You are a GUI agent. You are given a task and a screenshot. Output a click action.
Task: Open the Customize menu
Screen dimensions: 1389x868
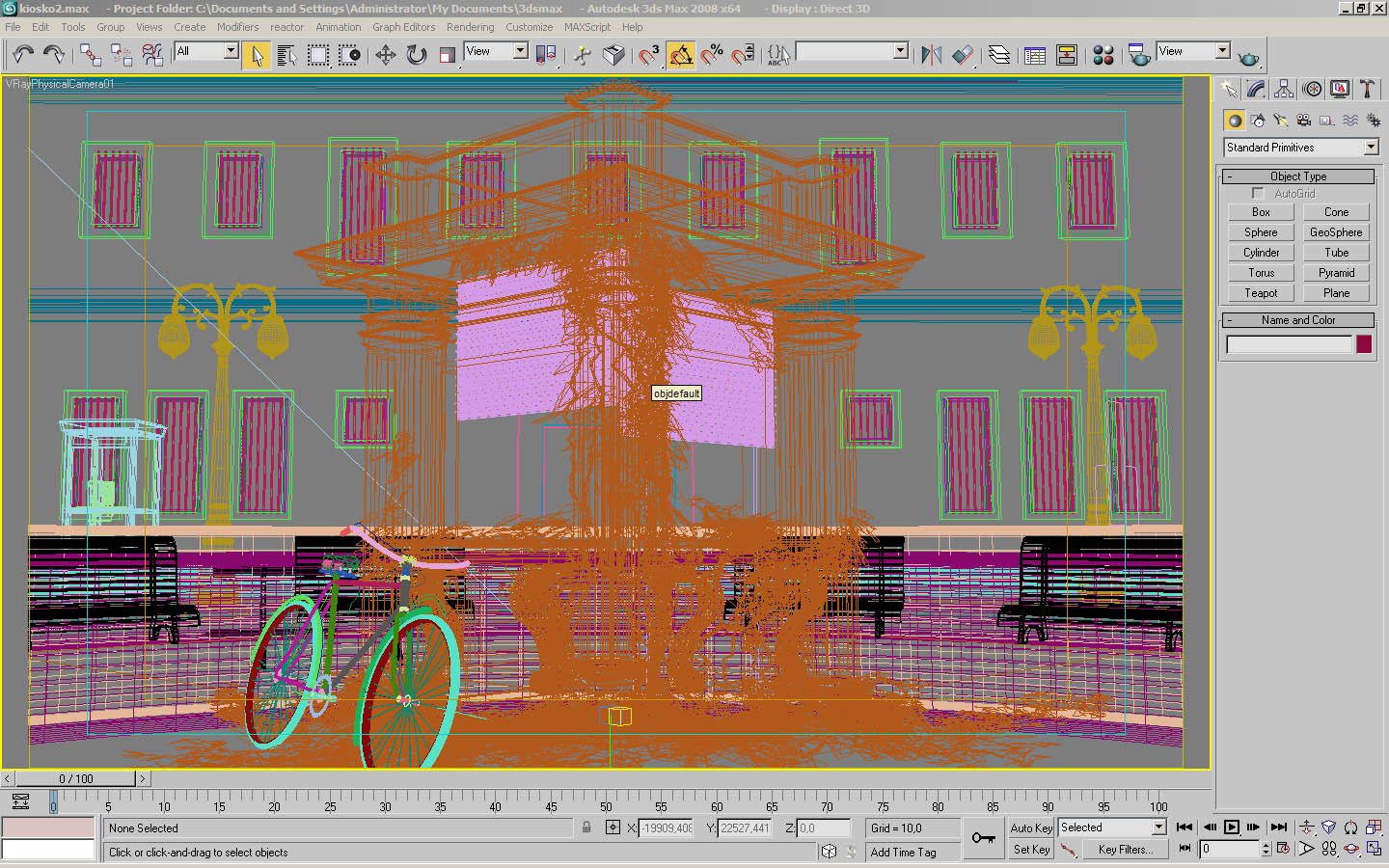pyautogui.click(x=530, y=27)
